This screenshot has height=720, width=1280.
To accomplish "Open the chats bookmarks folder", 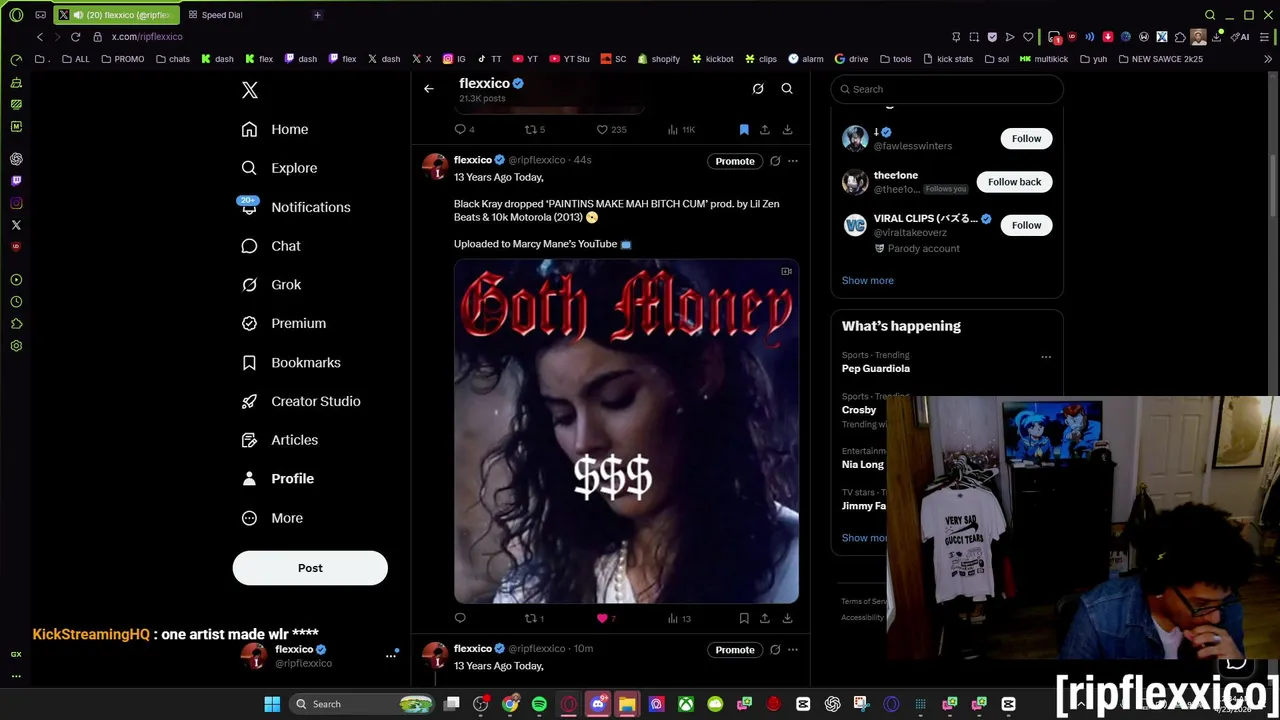I will click(173, 59).
